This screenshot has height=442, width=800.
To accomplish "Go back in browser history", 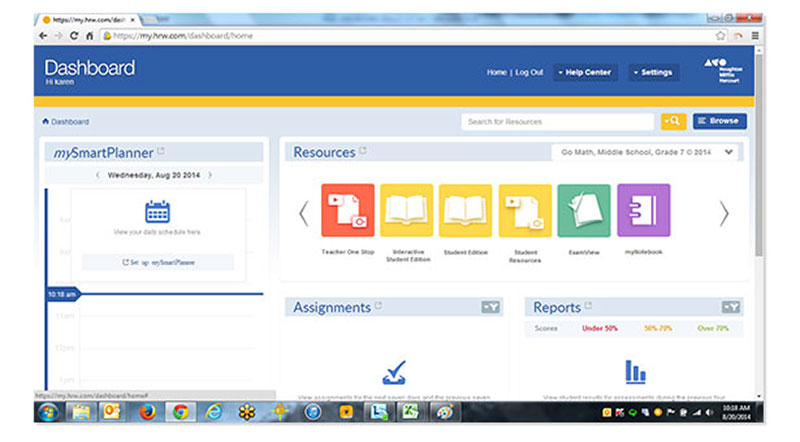I will 43,36.
